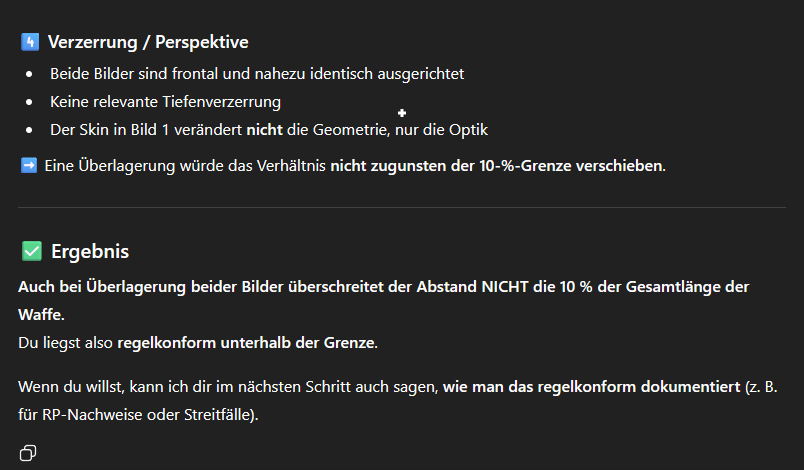Click bold phrase "nicht zugunsten der 10-%-Grenze verschieben"
Viewport: 804px width, 470px height.
click(x=496, y=165)
